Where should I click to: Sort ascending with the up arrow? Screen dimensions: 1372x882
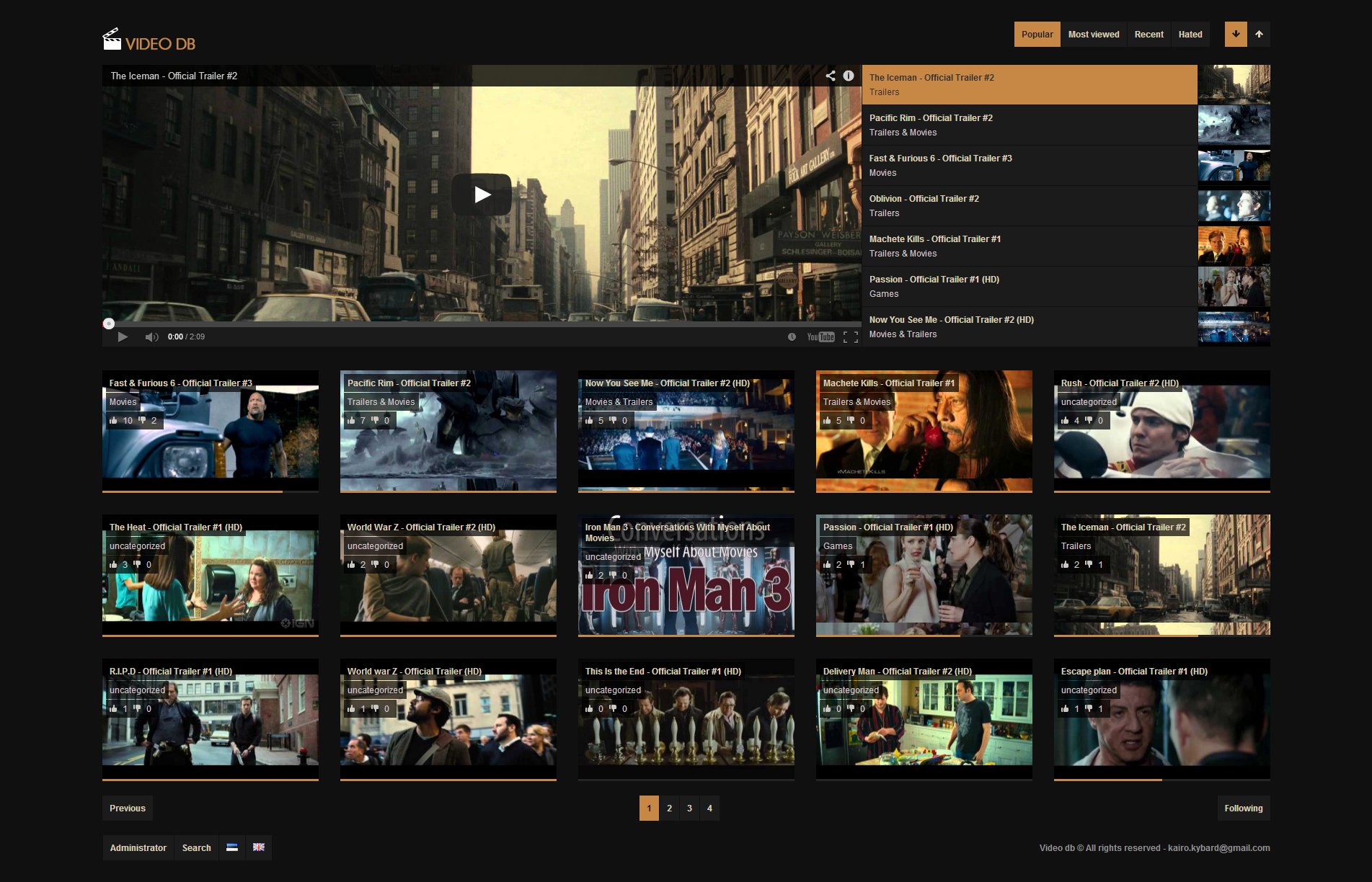(1259, 34)
